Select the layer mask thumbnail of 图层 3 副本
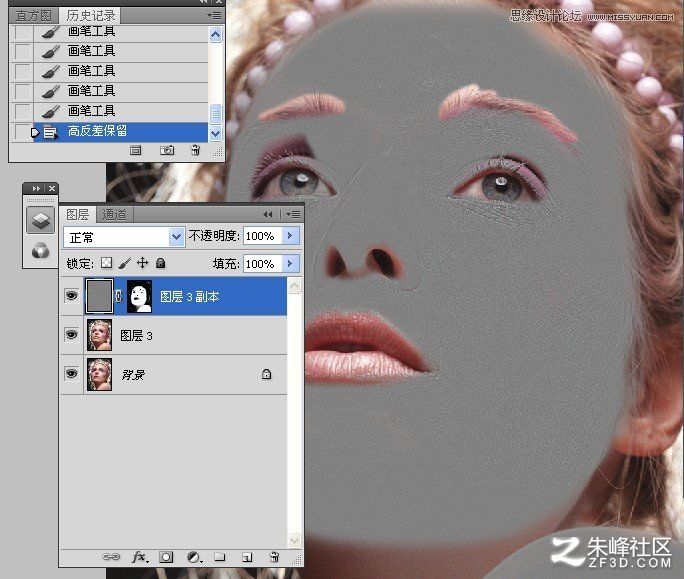 coord(139,296)
